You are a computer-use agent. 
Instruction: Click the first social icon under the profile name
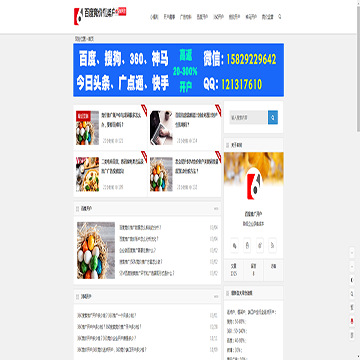[x=235, y=245]
